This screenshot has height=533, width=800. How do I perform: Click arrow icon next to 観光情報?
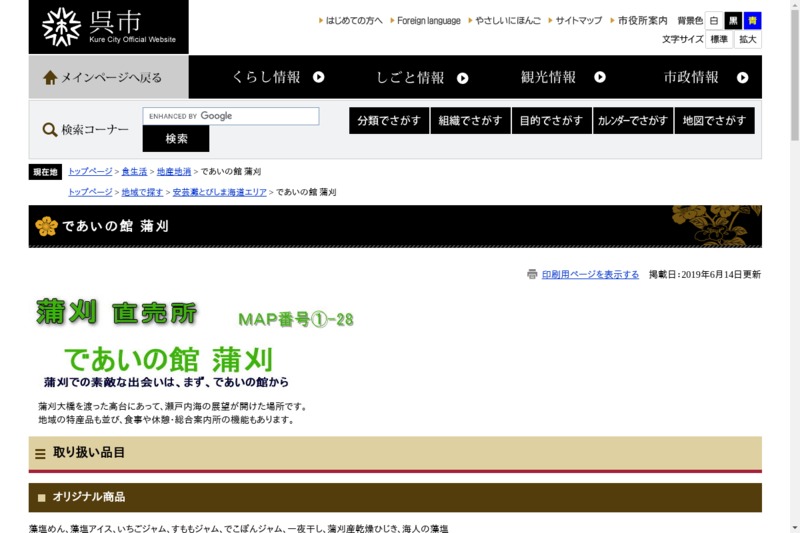600,77
